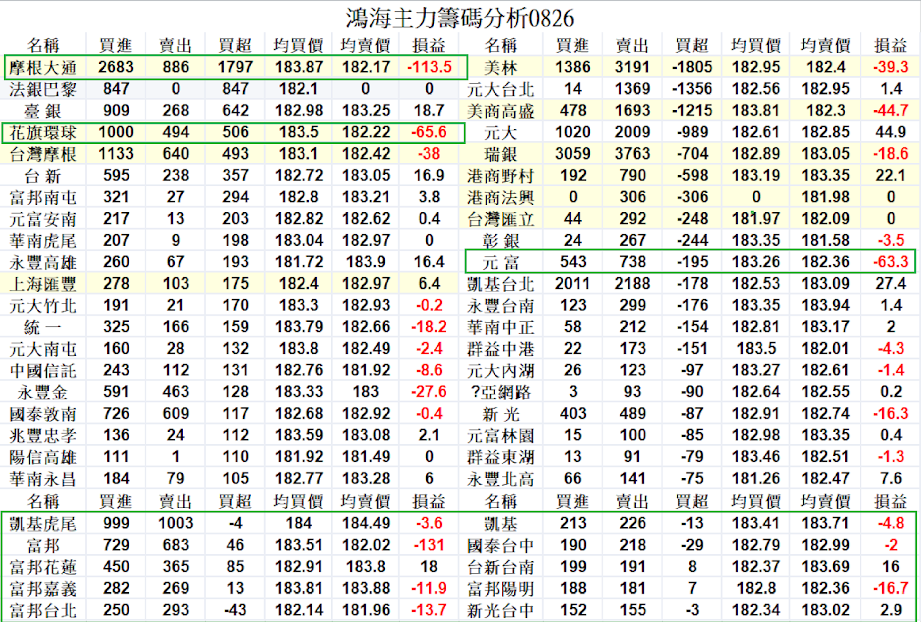Click the 兆豐忠孝 name cell
This screenshot has width=921, height=622.
[x=43, y=436]
